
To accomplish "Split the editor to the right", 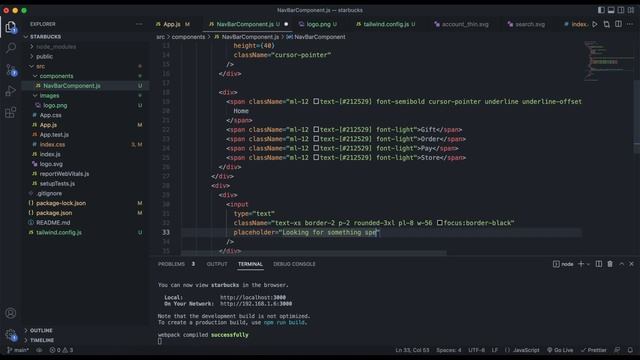I will pyautogui.click(x=618, y=24).
